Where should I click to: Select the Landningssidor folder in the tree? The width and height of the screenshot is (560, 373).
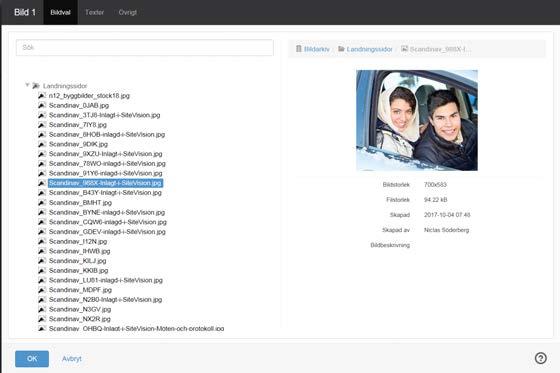(x=65, y=86)
